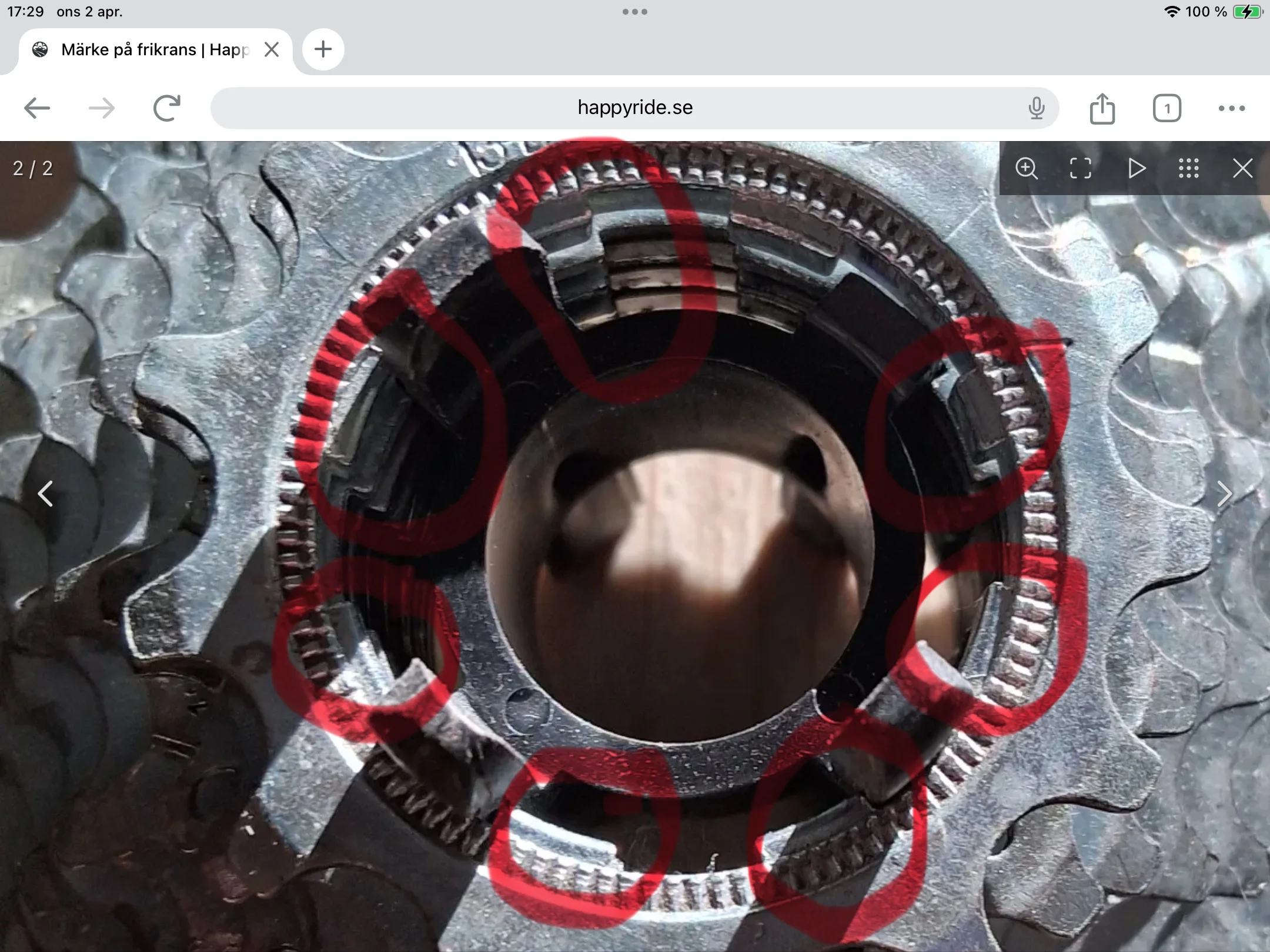Close the Märke på frikrans tab

(x=272, y=49)
